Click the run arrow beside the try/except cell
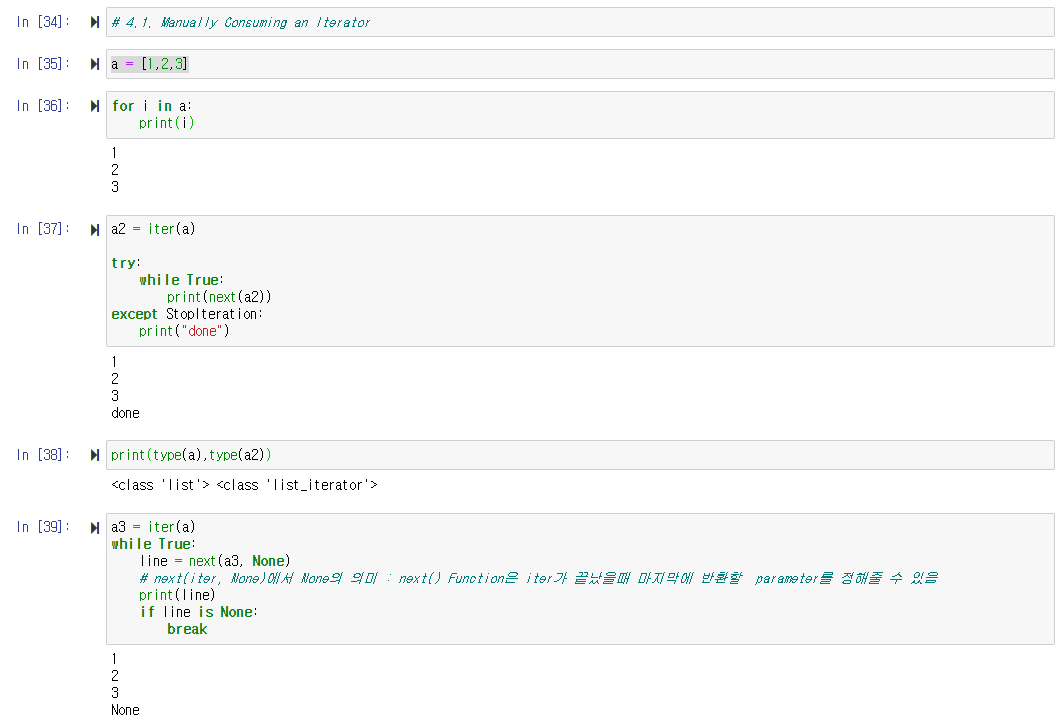The image size is (1064, 728). [x=93, y=228]
